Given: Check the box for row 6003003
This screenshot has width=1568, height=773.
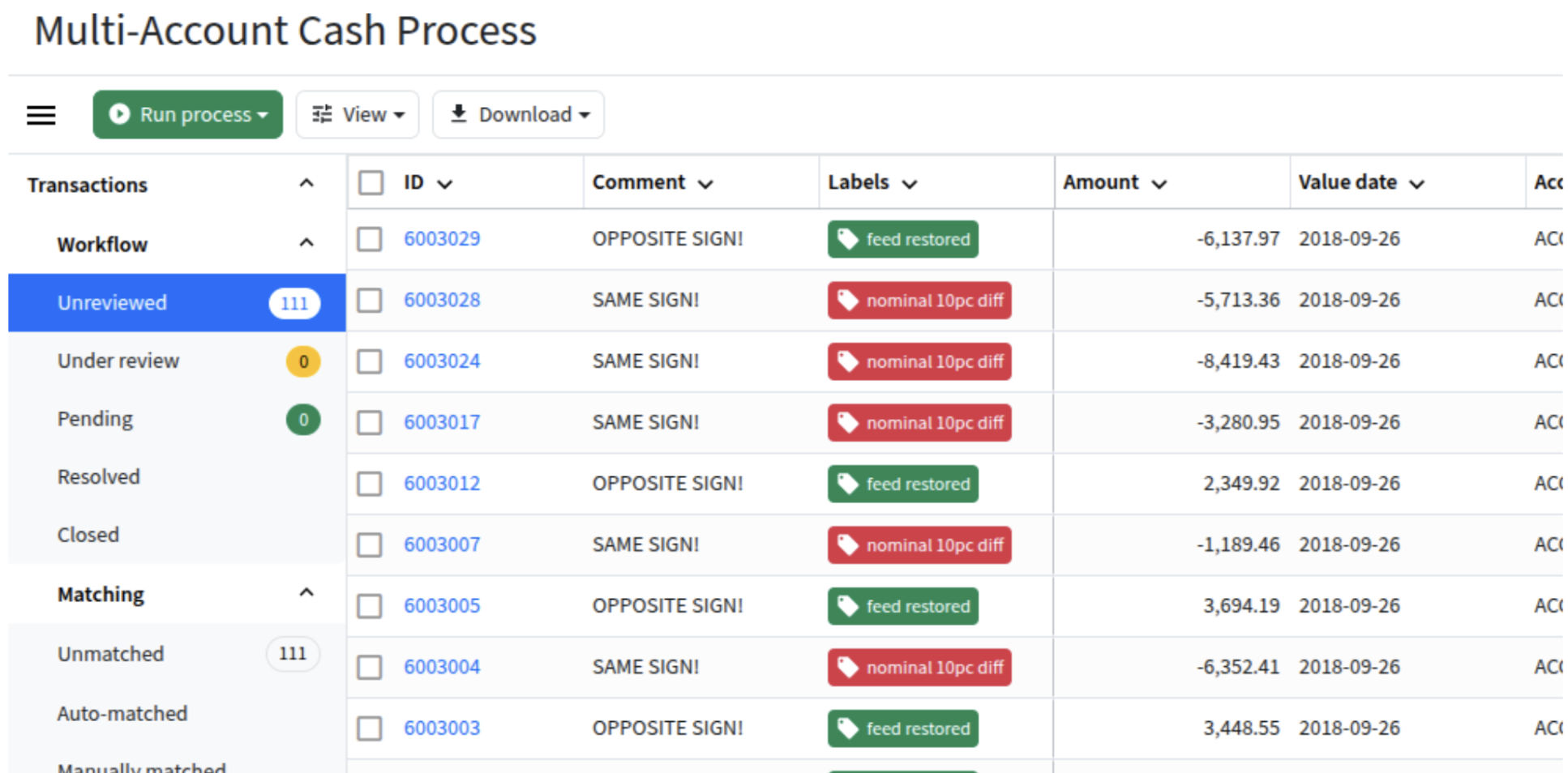Looking at the screenshot, I should click(370, 728).
